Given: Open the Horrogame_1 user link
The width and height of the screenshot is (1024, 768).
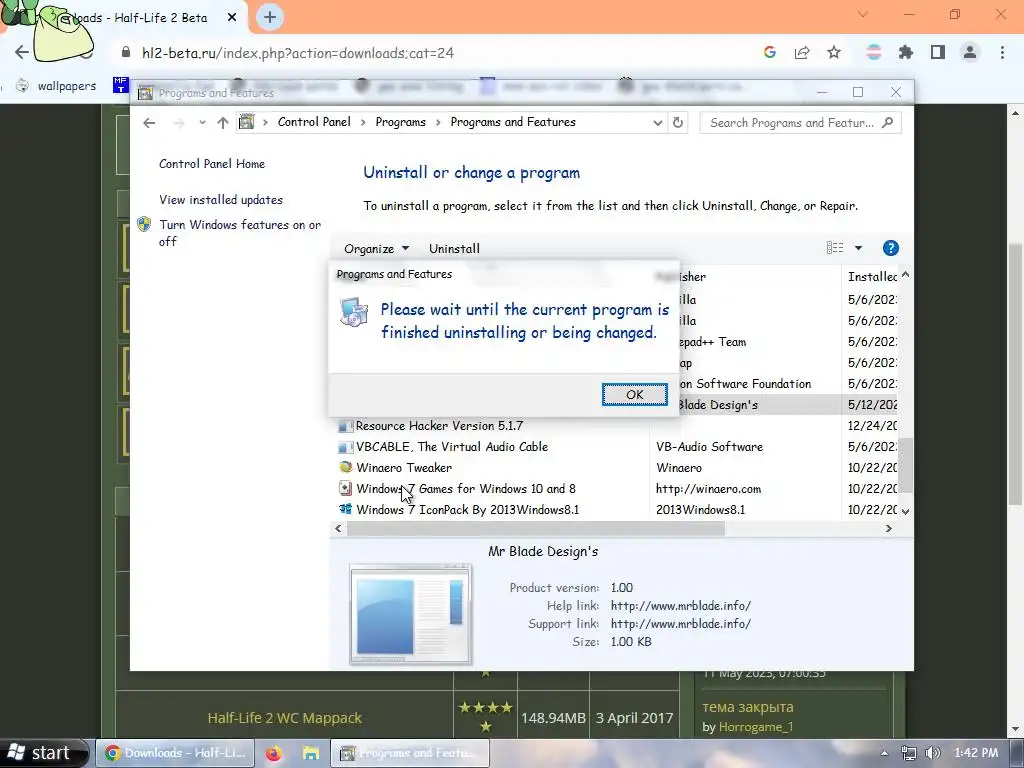Looking at the screenshot, I should tap(756, 727).
